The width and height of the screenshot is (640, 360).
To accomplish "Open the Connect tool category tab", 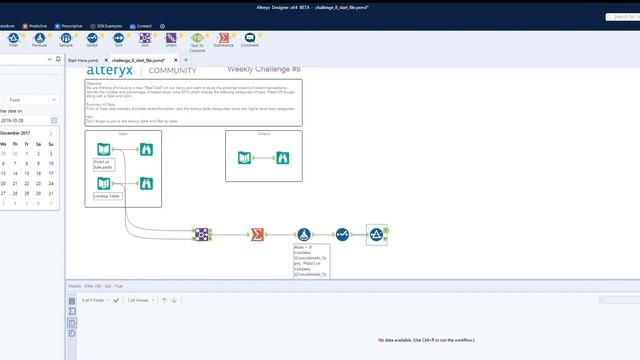I will [x=141, y=26].
